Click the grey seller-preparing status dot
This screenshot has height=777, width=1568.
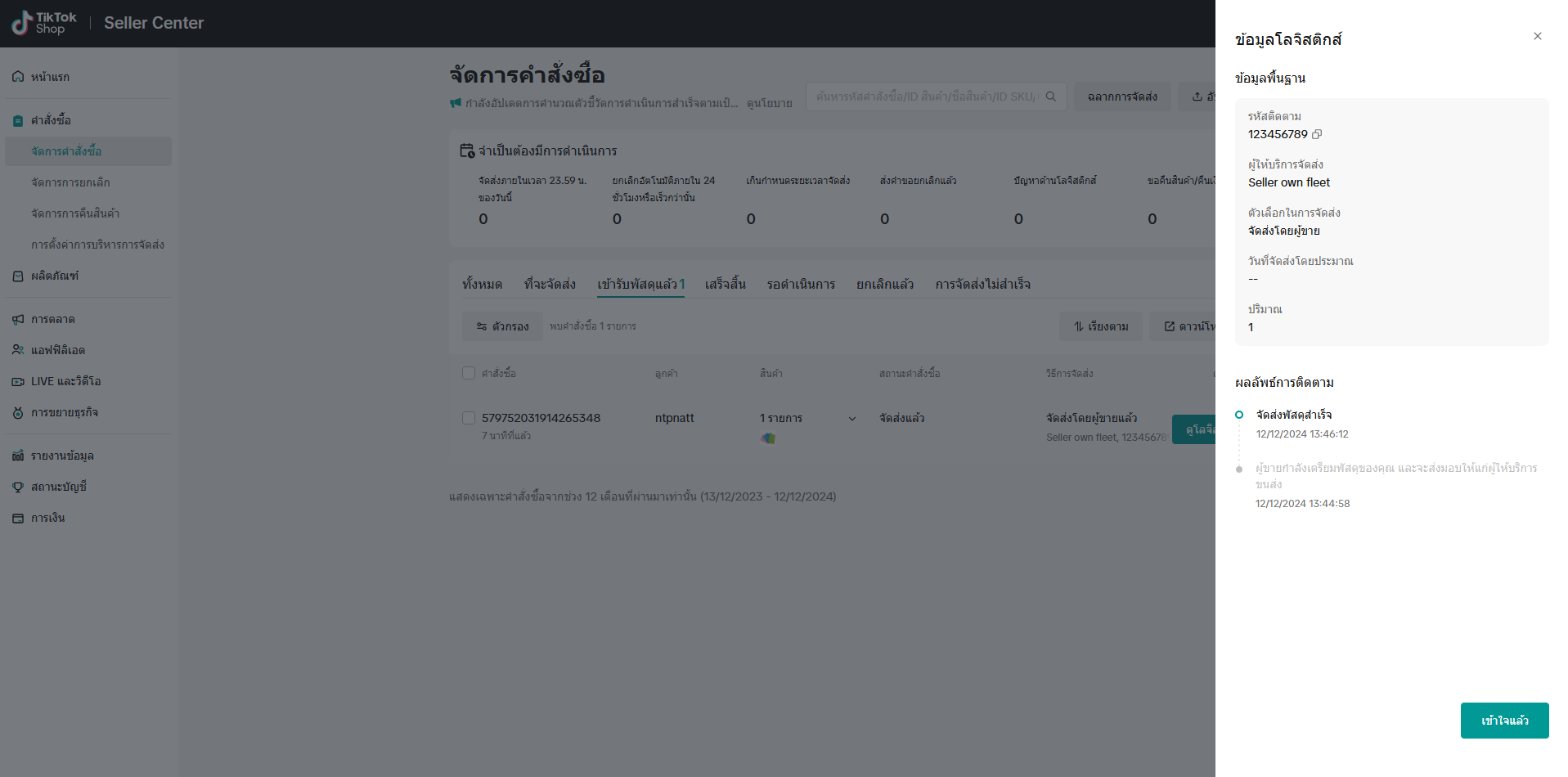click(1239, 469)
